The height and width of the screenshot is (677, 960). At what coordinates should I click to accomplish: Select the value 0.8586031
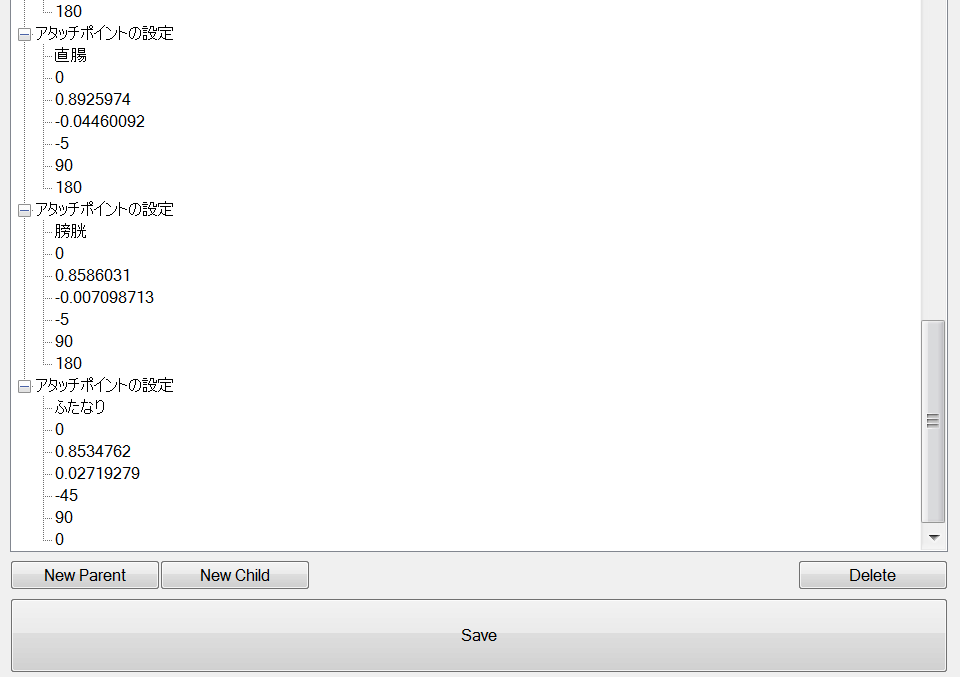click(93, 275)
